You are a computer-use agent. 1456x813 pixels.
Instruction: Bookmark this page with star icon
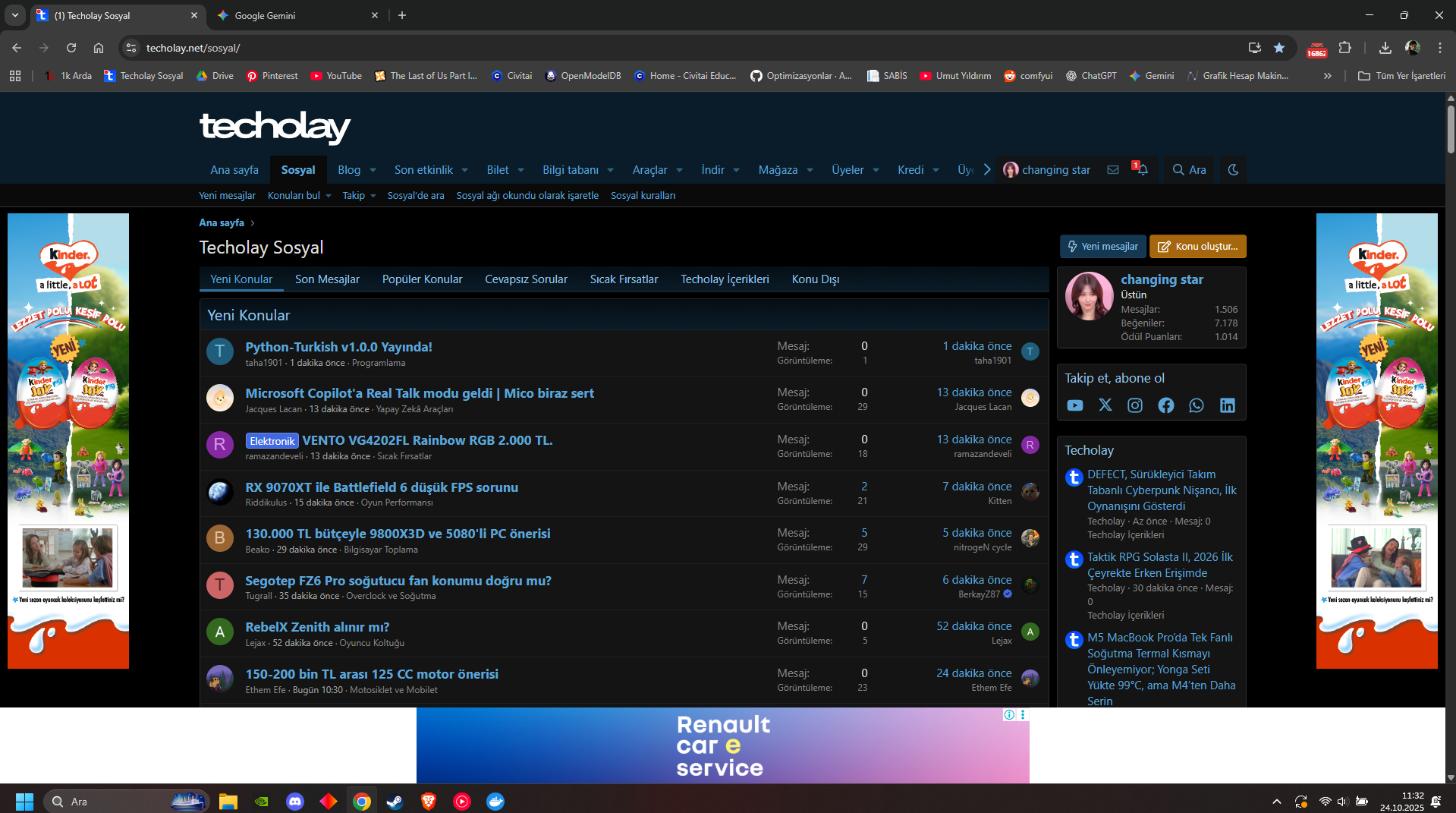[x=1279, y=48]
